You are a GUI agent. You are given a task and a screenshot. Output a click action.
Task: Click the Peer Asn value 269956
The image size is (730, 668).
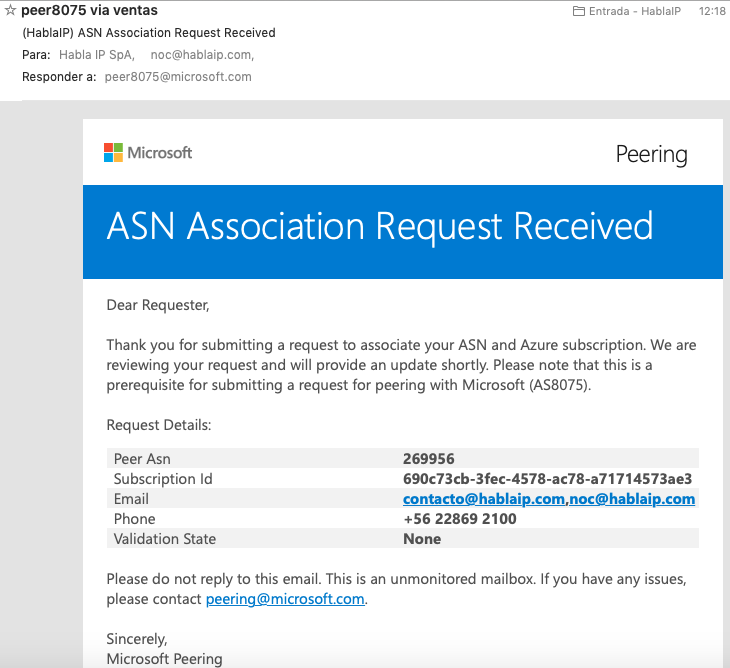click(x=429, y=459)
